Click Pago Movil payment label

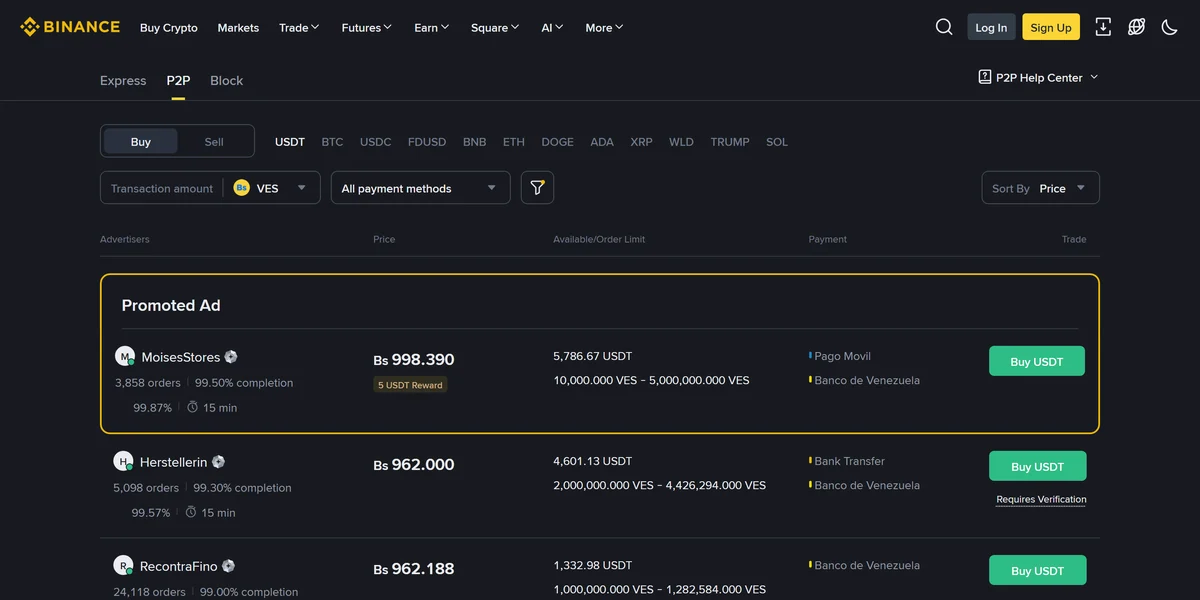pos(842,356)
